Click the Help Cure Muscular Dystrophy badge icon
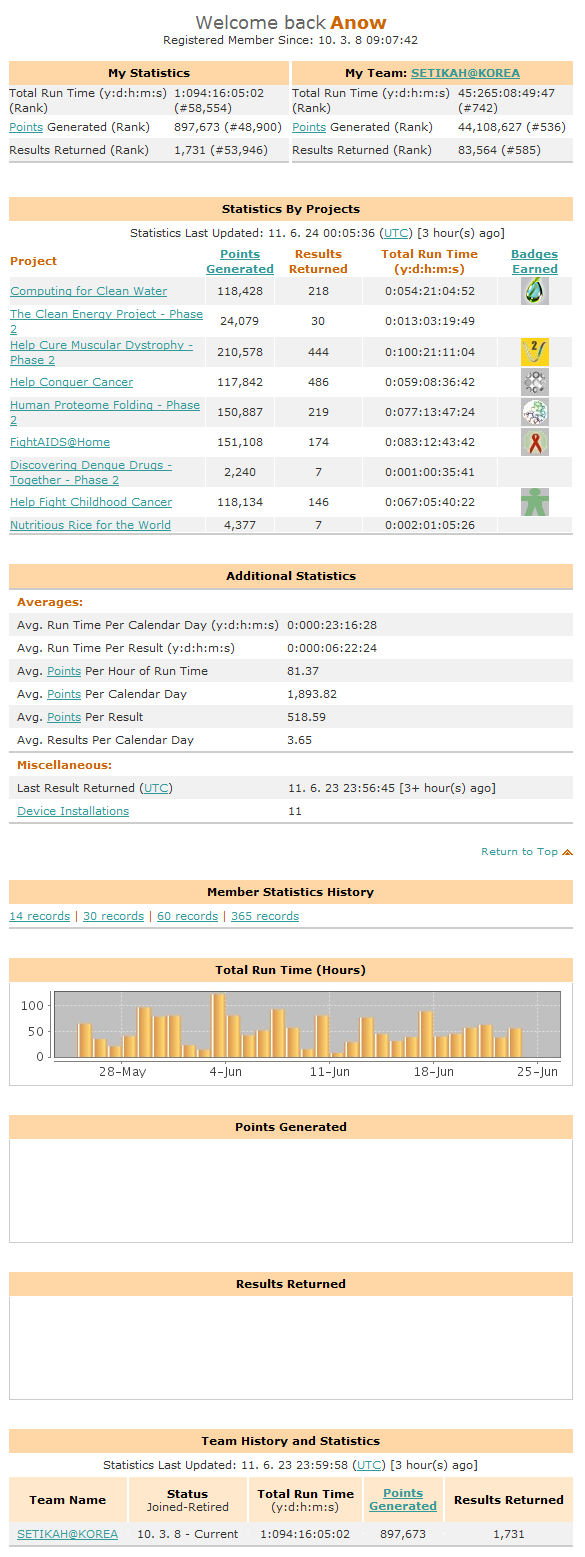The width and height of the screenshot is (585, 1557). (535, 352)
